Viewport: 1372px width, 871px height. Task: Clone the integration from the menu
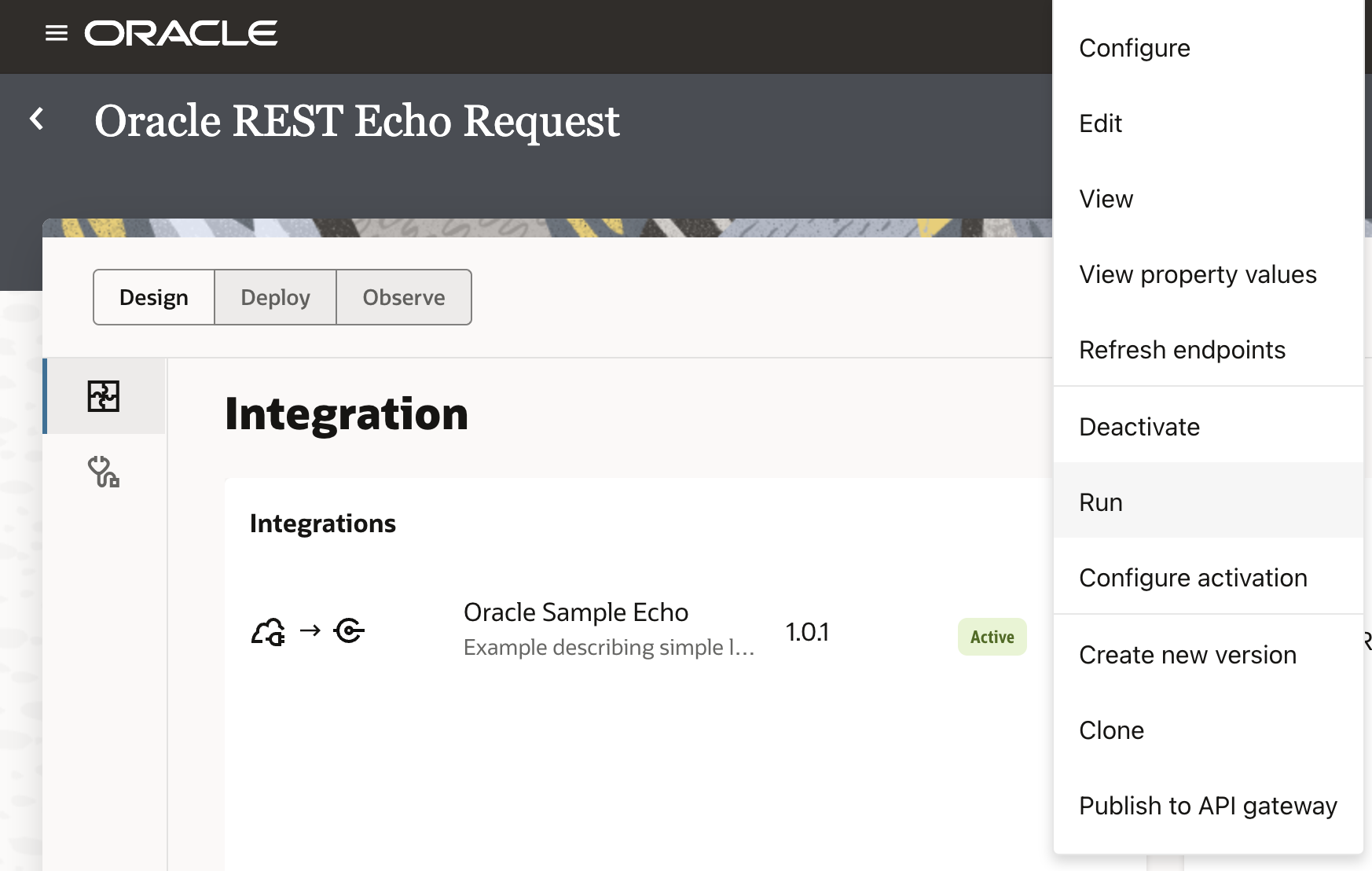click(x=1111, y=730)
